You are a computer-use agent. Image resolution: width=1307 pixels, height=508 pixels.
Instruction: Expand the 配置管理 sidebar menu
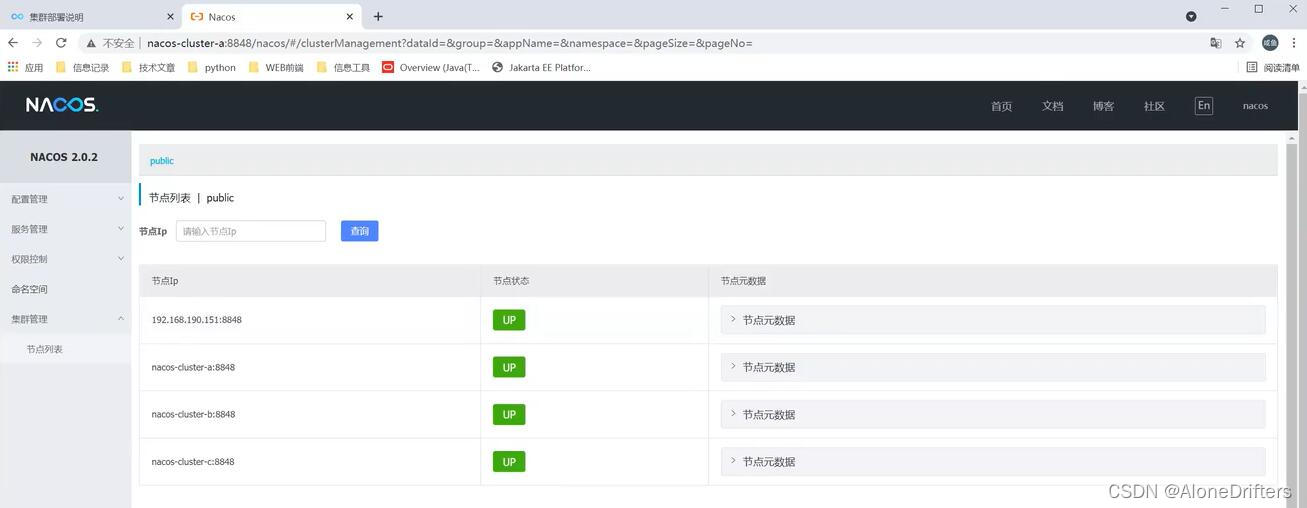click(65, 199)
